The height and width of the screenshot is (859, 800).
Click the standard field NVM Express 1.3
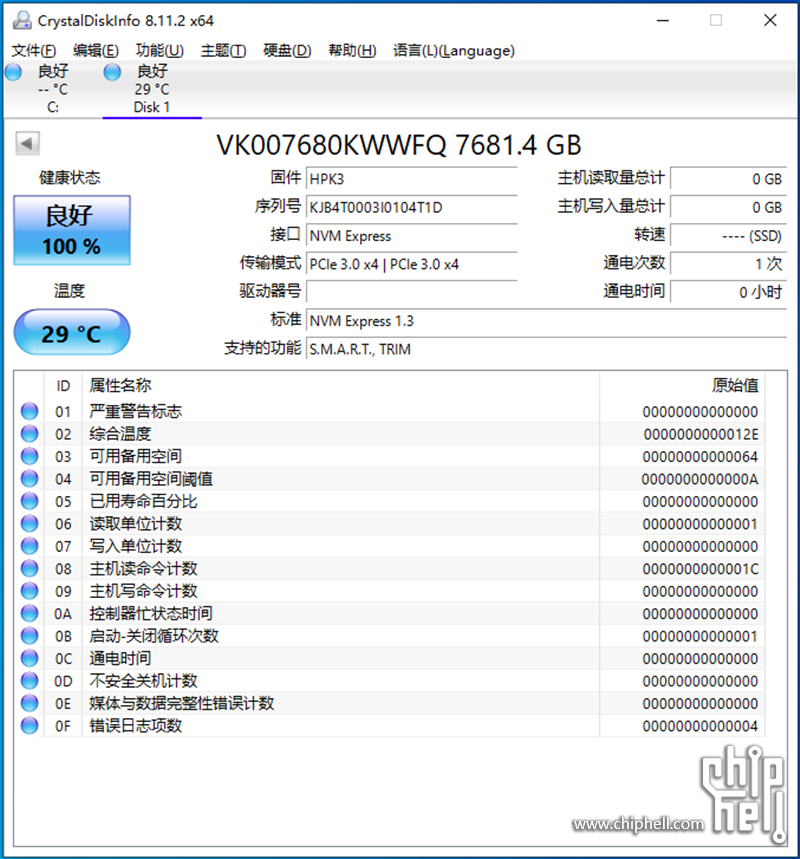pyautogui.click(x=546, y=321)
